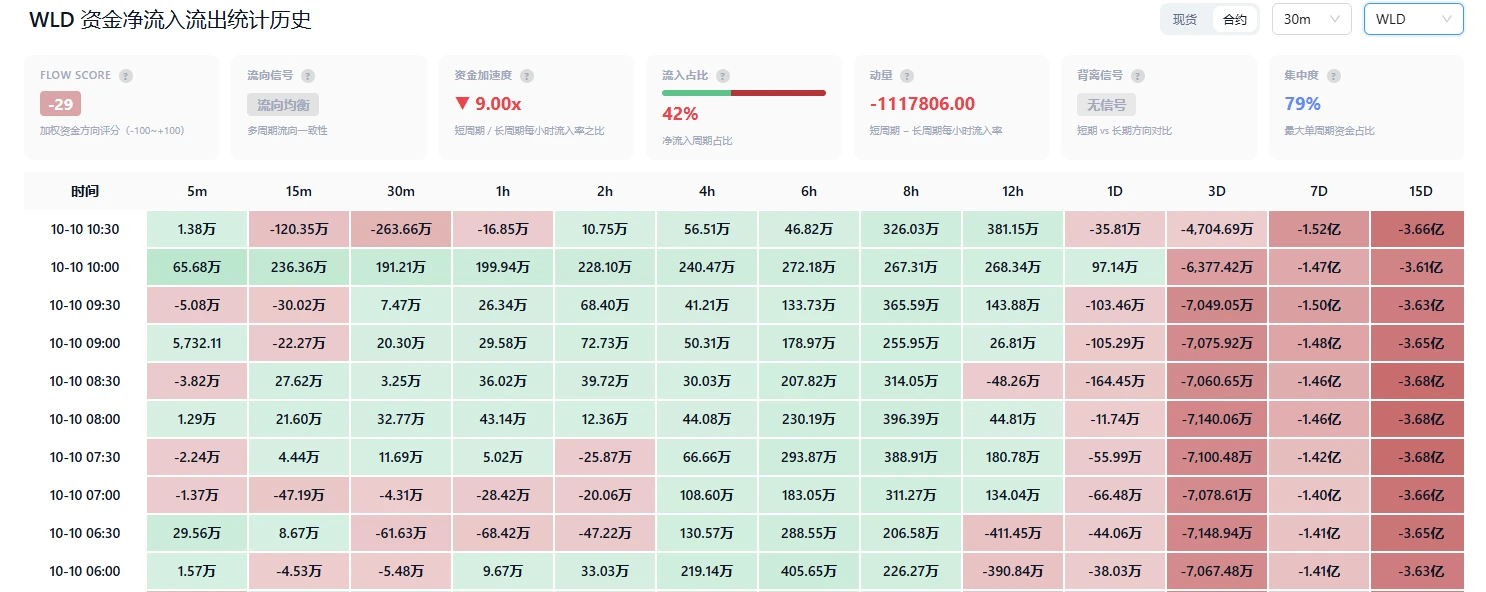Open the question mark icon beside 背离信号

click(x=1138, y=76)
